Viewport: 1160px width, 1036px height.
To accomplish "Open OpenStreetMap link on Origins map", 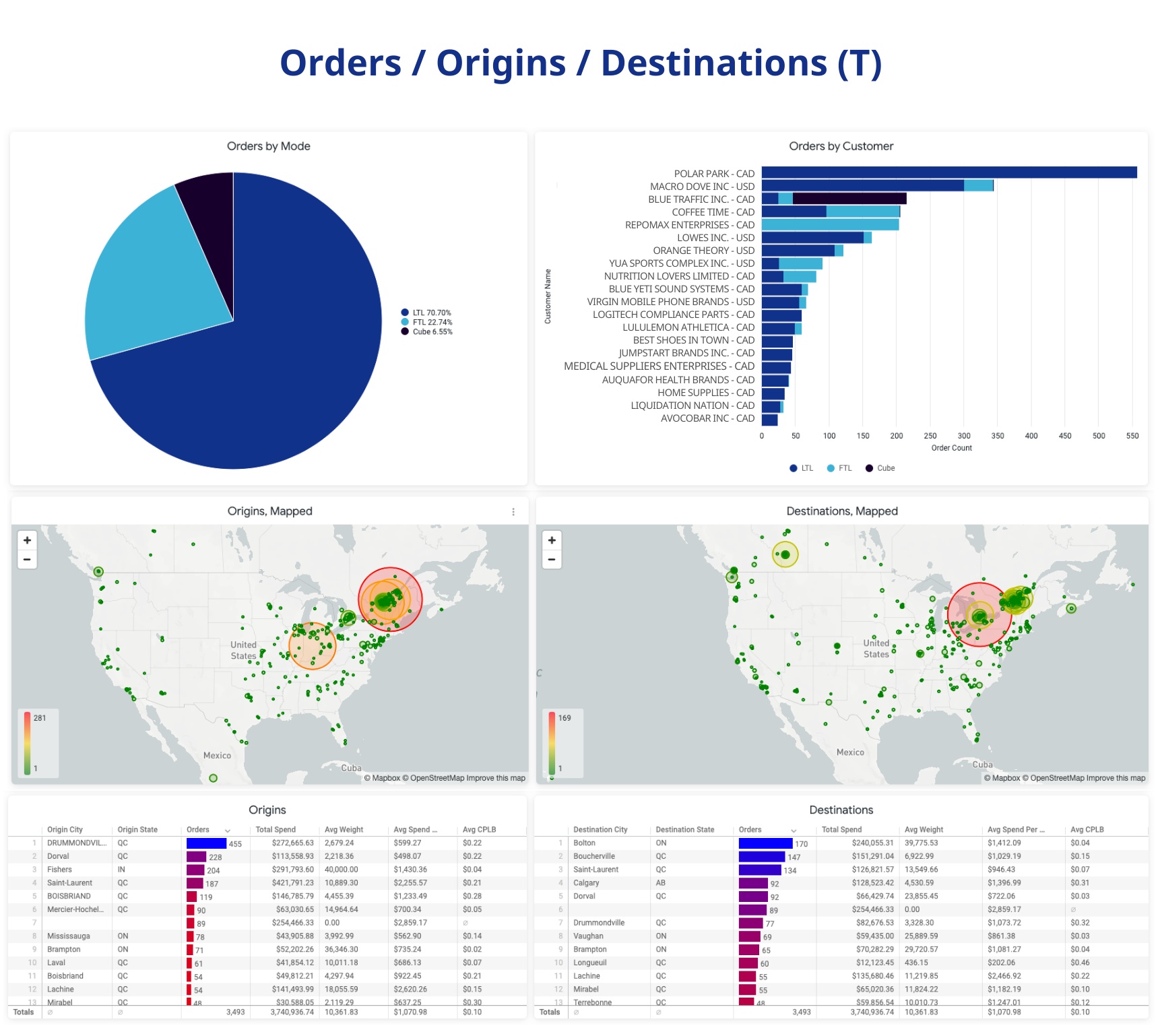I will [x=433, y=778].
